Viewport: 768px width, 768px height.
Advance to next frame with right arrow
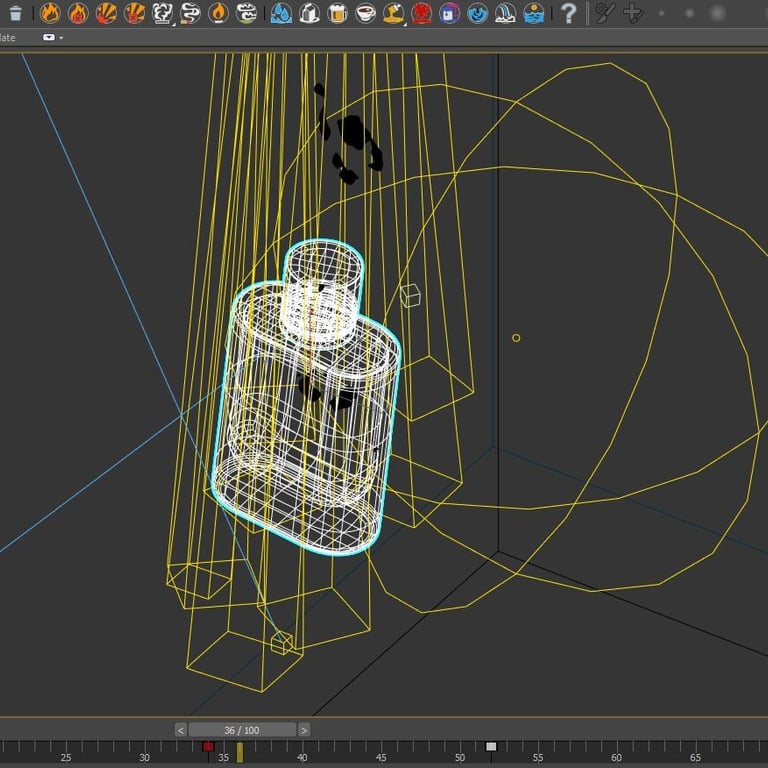click(x=304, y=730)
